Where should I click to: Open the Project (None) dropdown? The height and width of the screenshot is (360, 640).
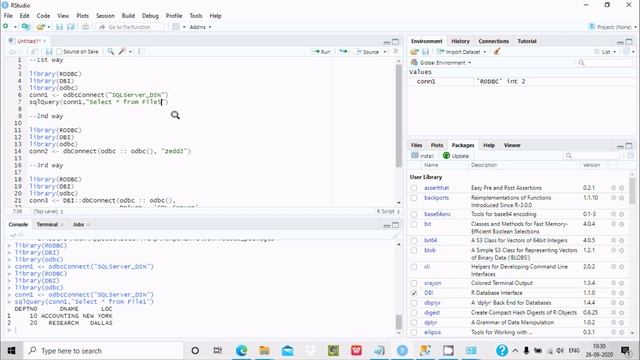[612, 27]
